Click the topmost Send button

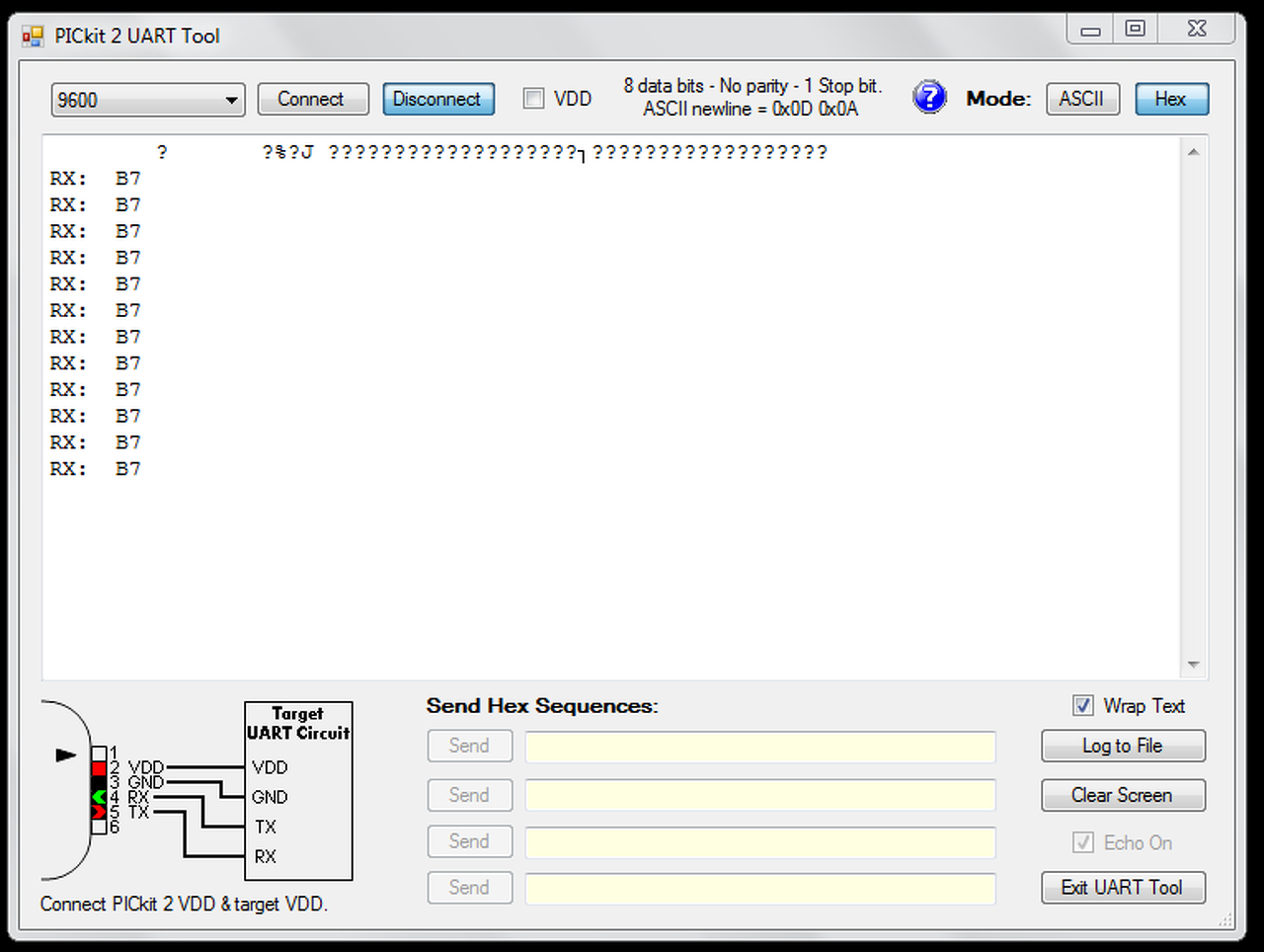[x=469, y=746]
